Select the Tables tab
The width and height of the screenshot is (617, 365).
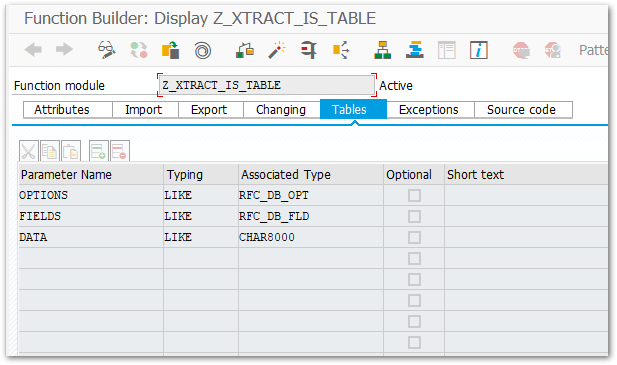353,109
